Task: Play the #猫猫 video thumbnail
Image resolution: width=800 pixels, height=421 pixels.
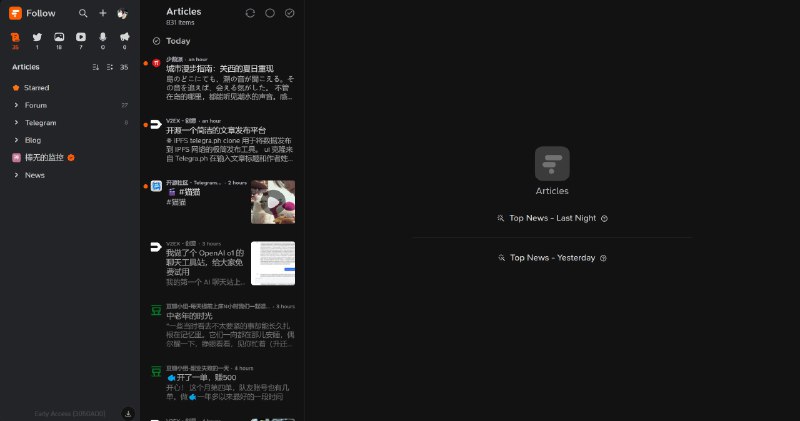Action: coord(272,201)
